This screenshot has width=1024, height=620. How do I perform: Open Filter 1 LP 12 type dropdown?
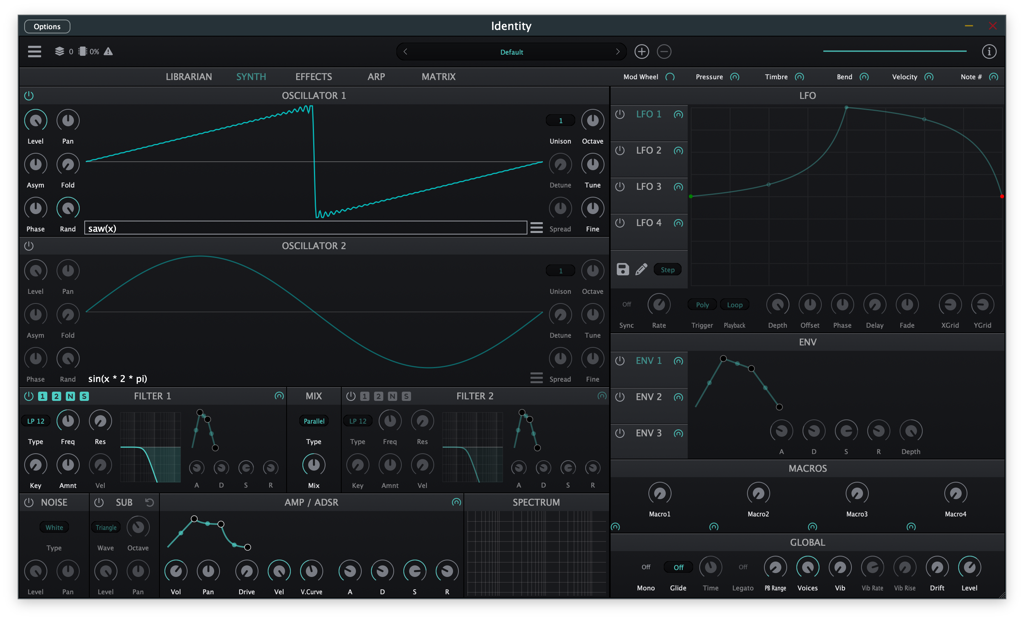coord(36,421)
